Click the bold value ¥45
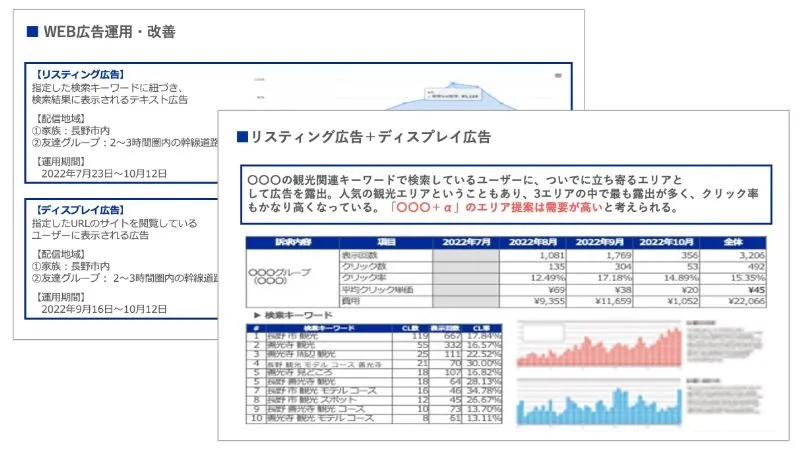Viewport: 800px width, 449px height. click(x=756, y=290)
